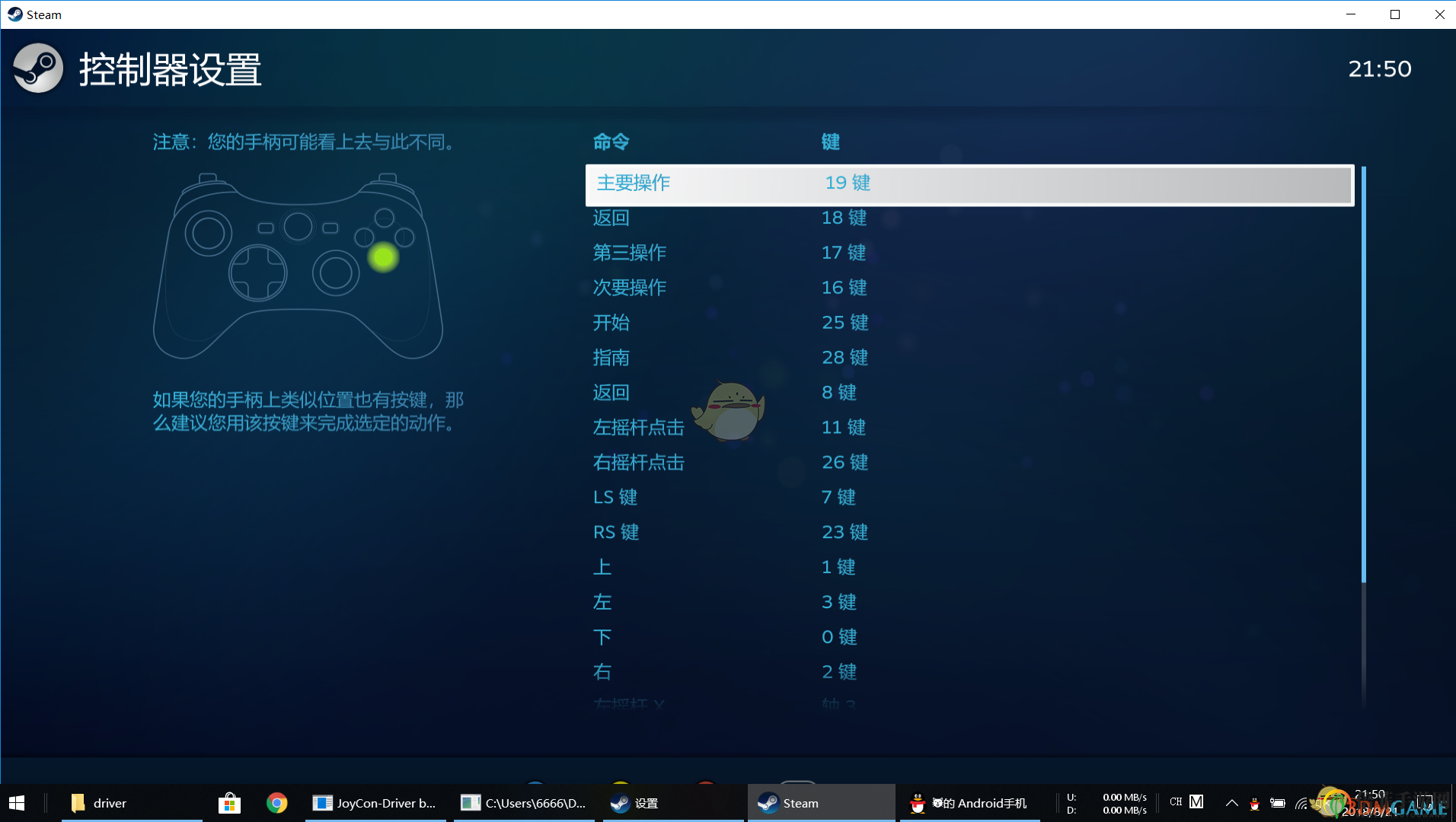Choose the 第三操作 command entry

969,253
